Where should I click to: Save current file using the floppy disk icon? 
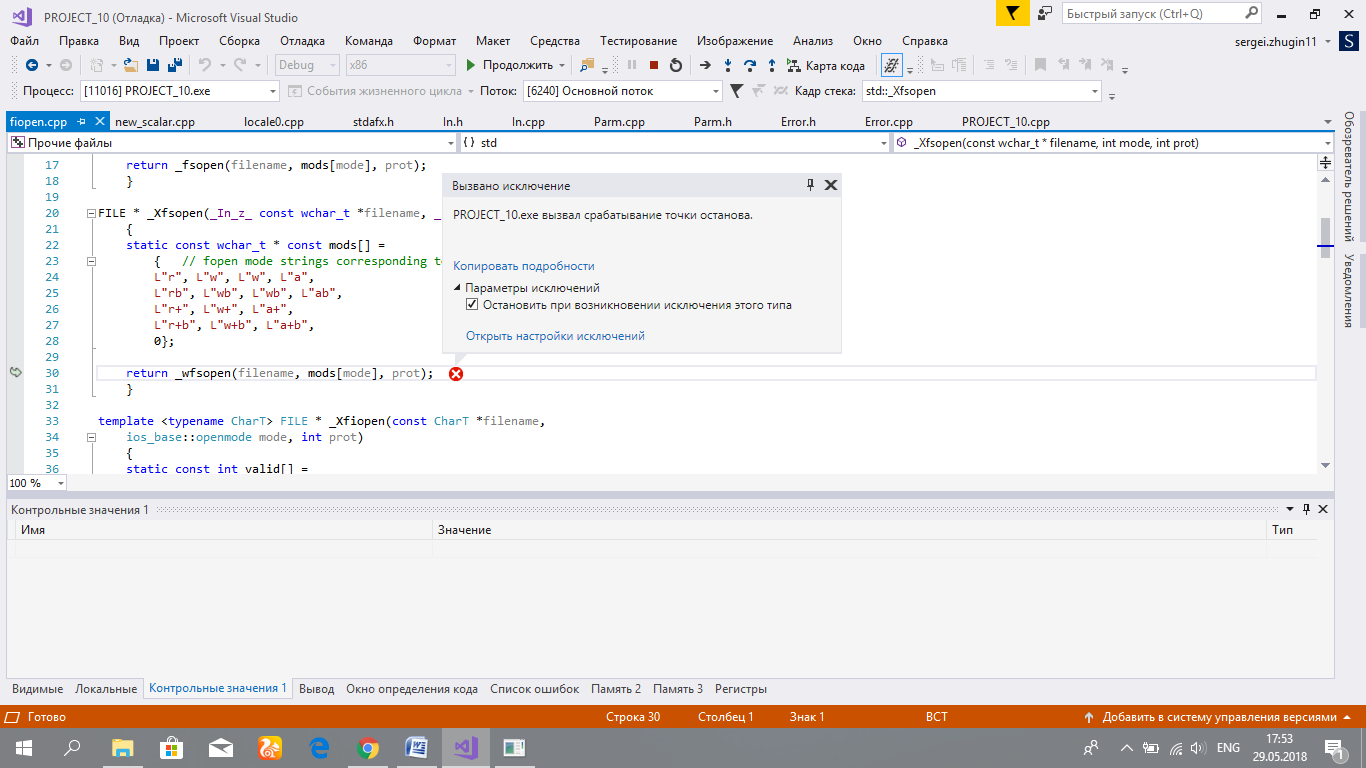point(153,65)
